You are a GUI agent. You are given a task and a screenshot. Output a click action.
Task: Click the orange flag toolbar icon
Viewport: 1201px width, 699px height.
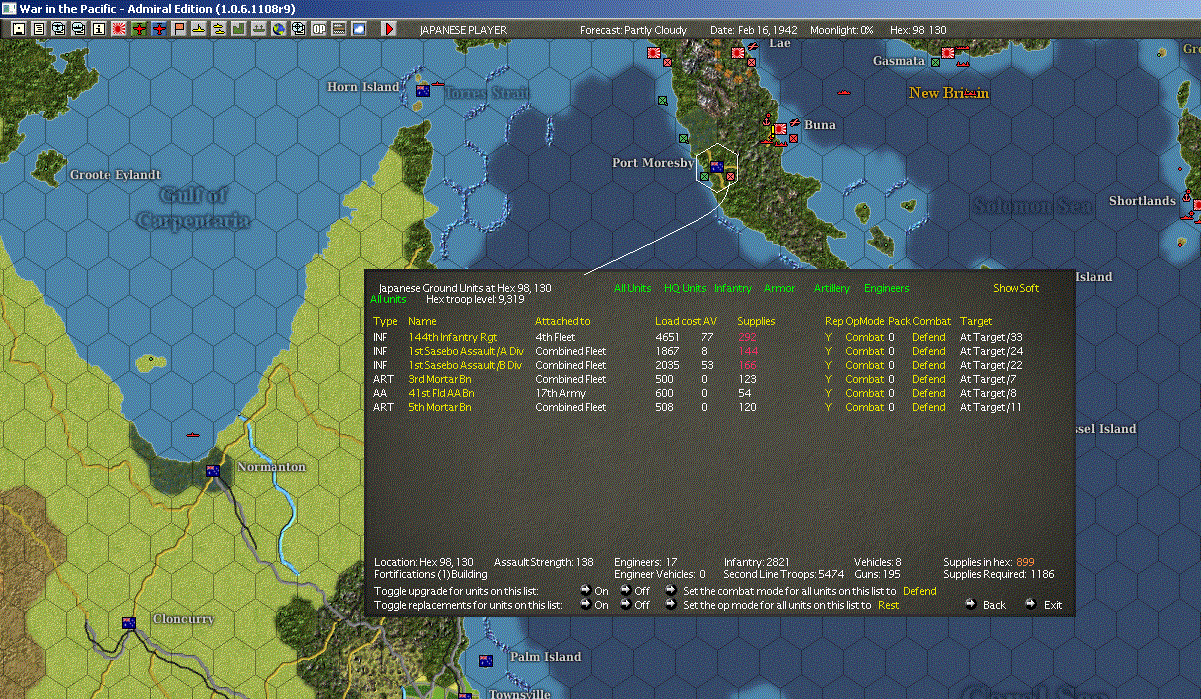178,29
